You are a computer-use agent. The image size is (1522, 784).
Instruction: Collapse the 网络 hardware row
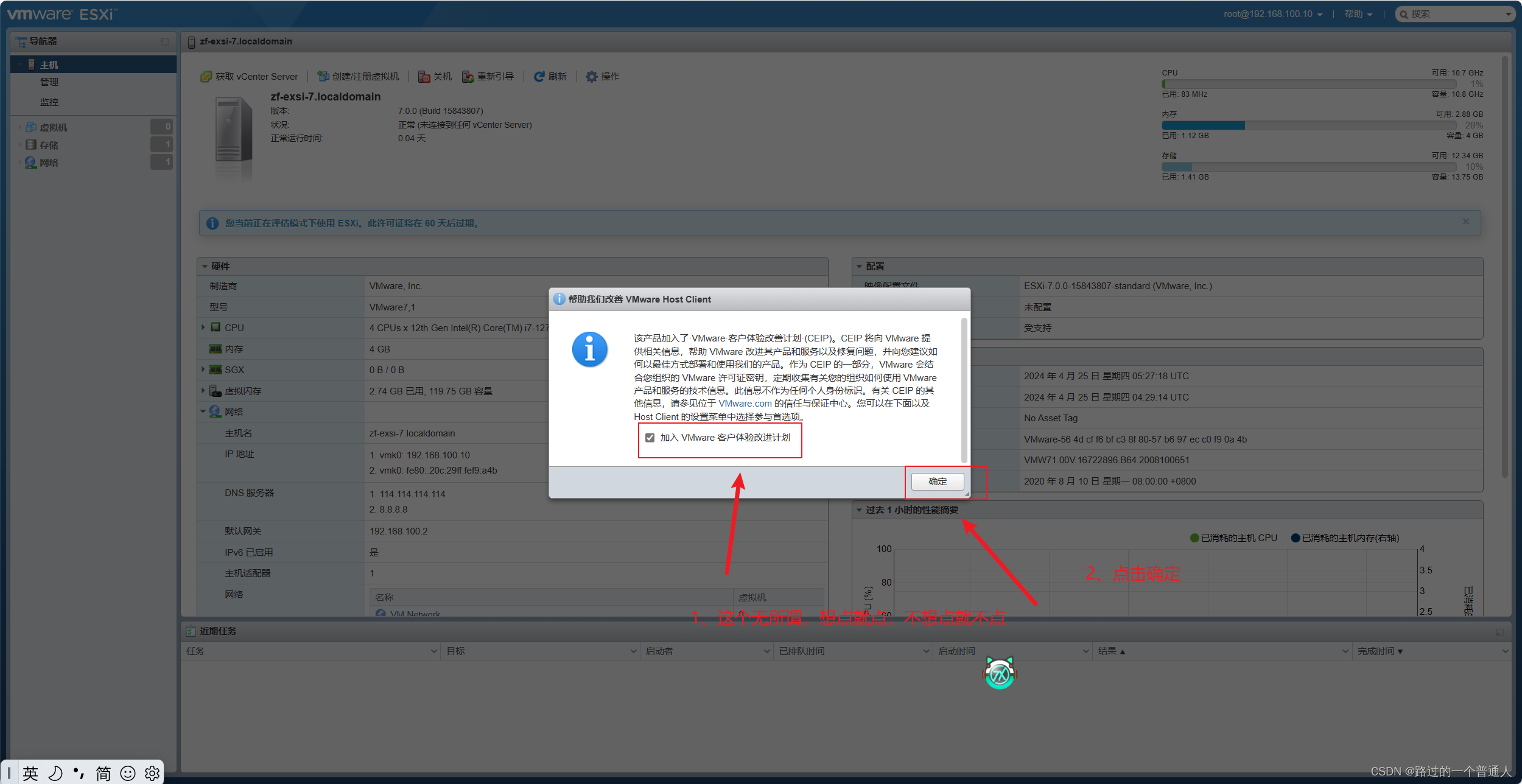(x=203, y=412)
